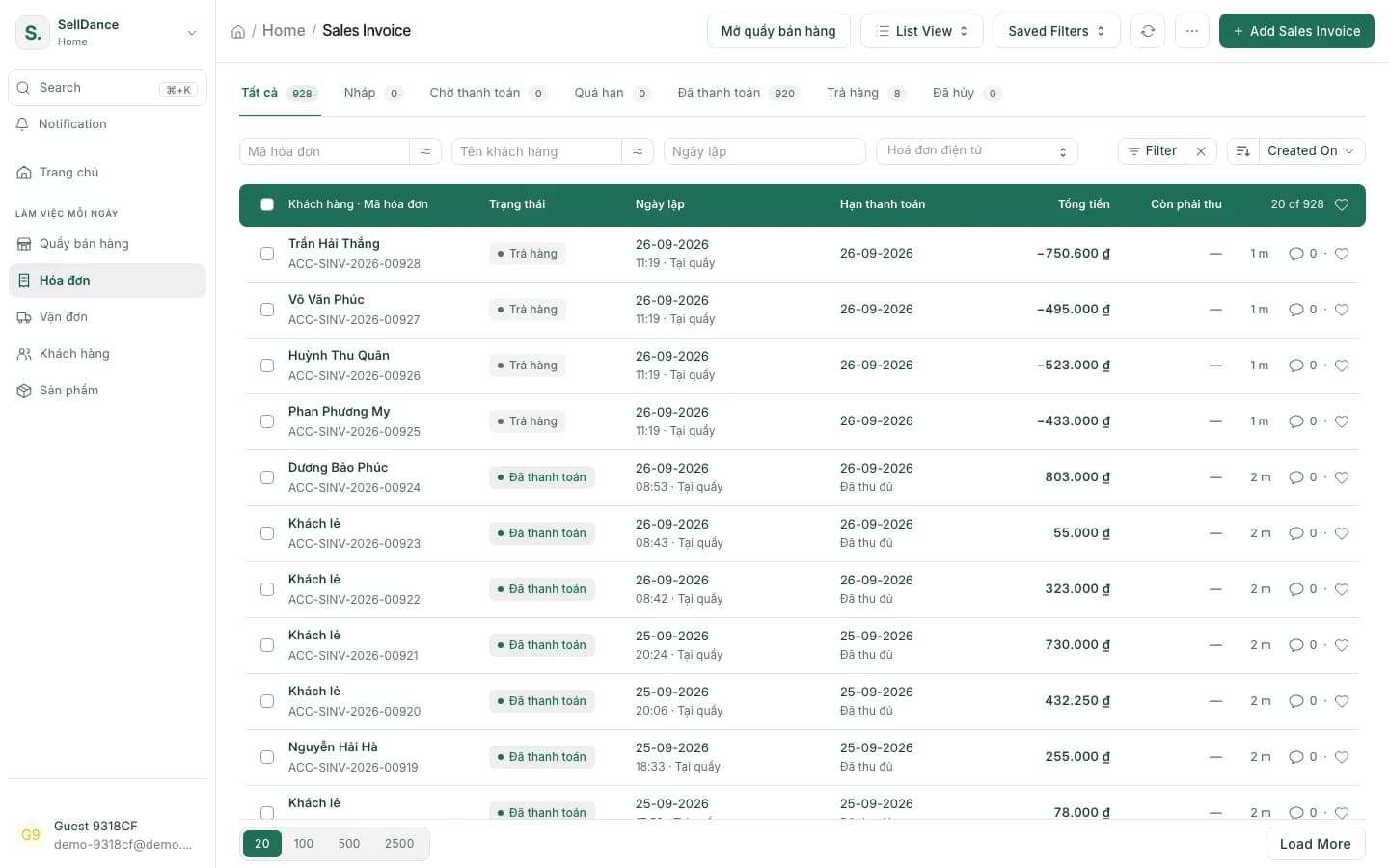Click the Add Sales Invoice button
Image resolution: width=1389 pixels, height=868 pixels.
(x=1296, y=31)
